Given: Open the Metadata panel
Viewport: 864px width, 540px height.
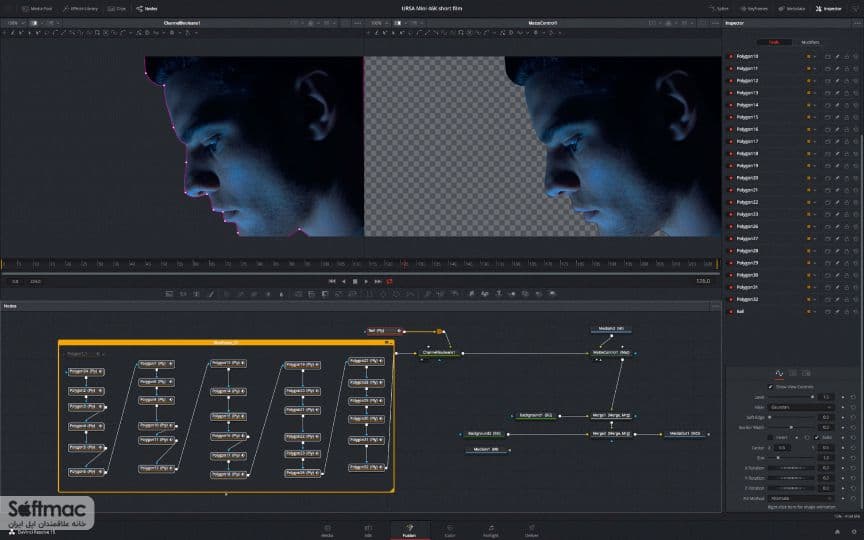Looking at the screenshot, I should click(791, 9).
